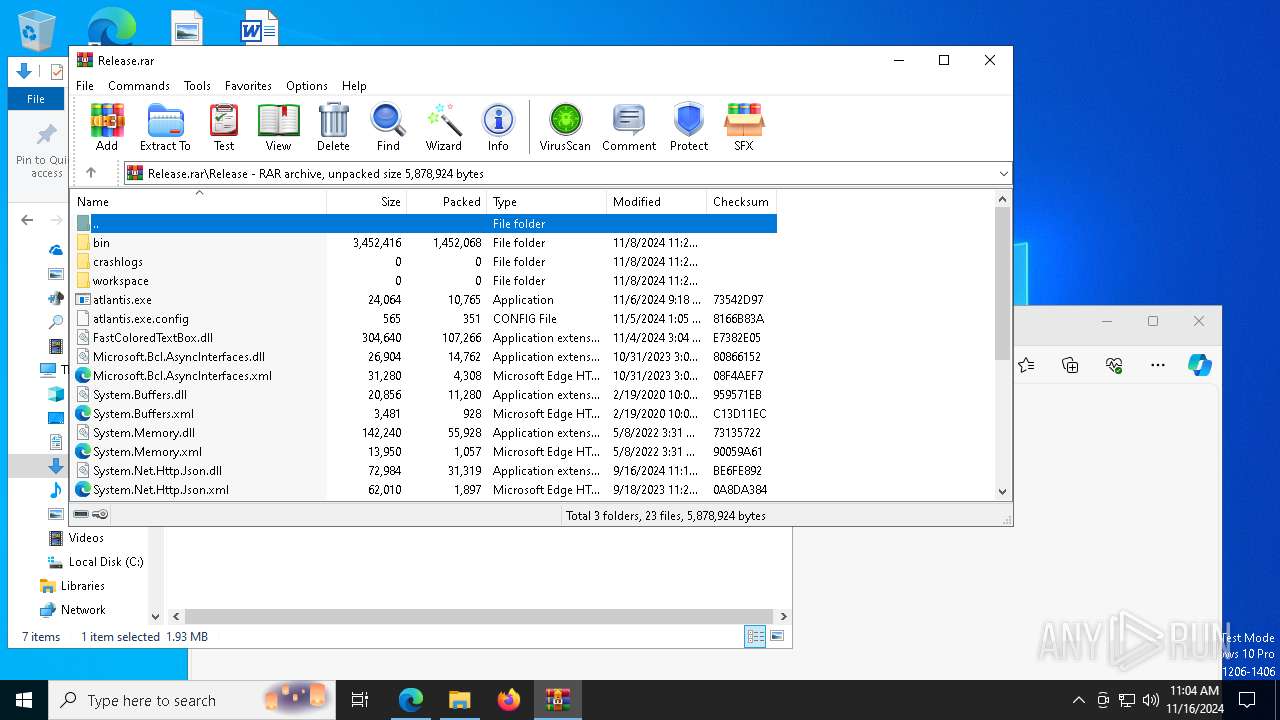Image resolution: width=1280 pixels, height=720 pixels.
Task: Open Microsoft Edge from the taskbar
Action: pyautogui.click(x=411, y=700)
